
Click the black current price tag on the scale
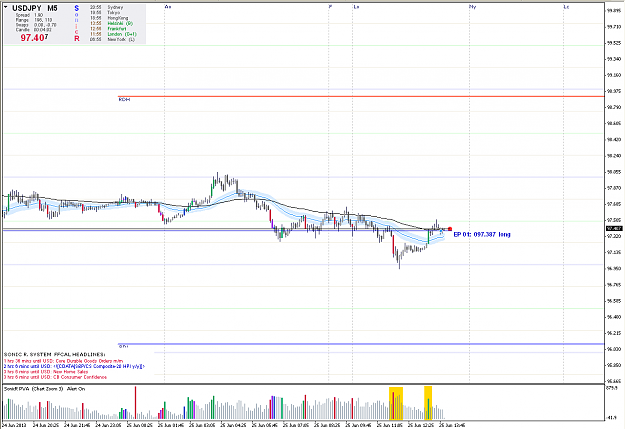tap(614, 228)
